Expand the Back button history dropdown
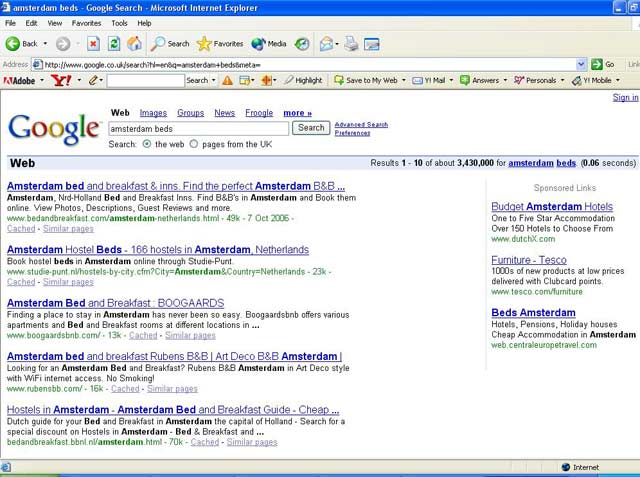 (45, 44)
